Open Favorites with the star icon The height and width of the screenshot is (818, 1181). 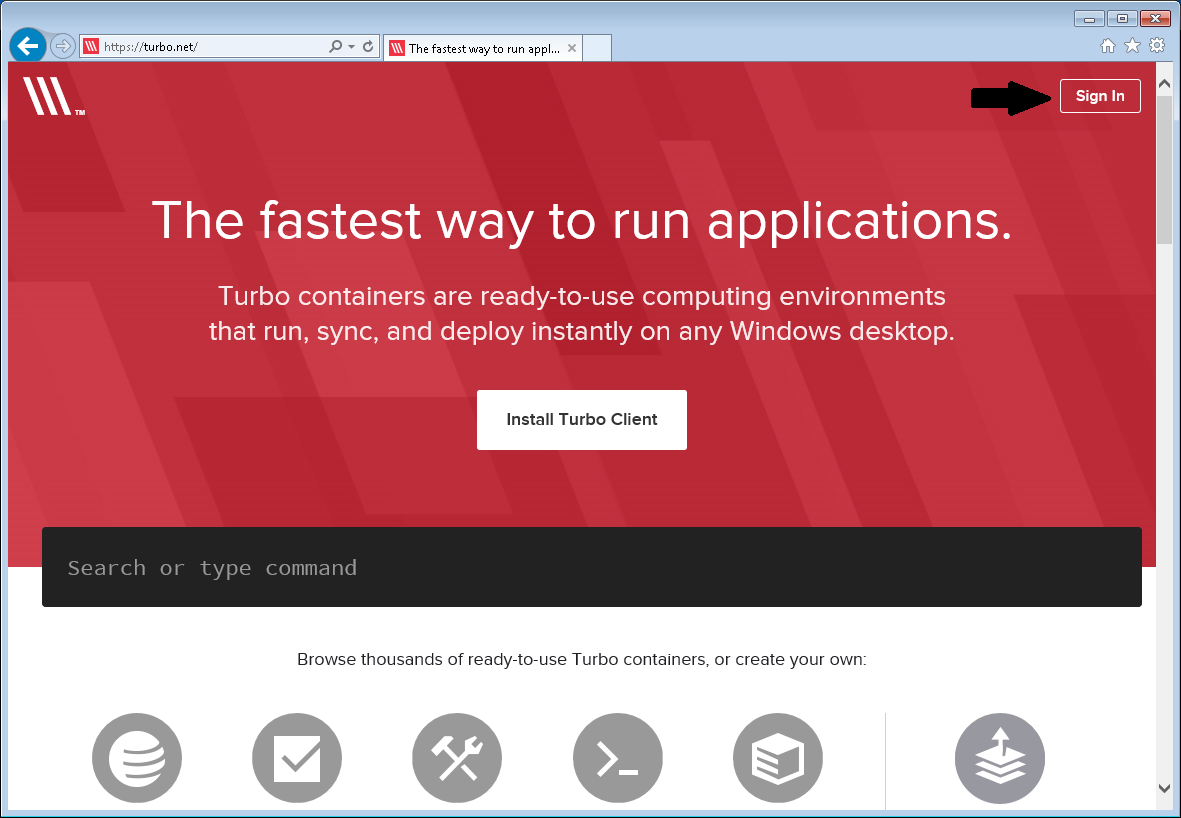(x=1132, y=45)
